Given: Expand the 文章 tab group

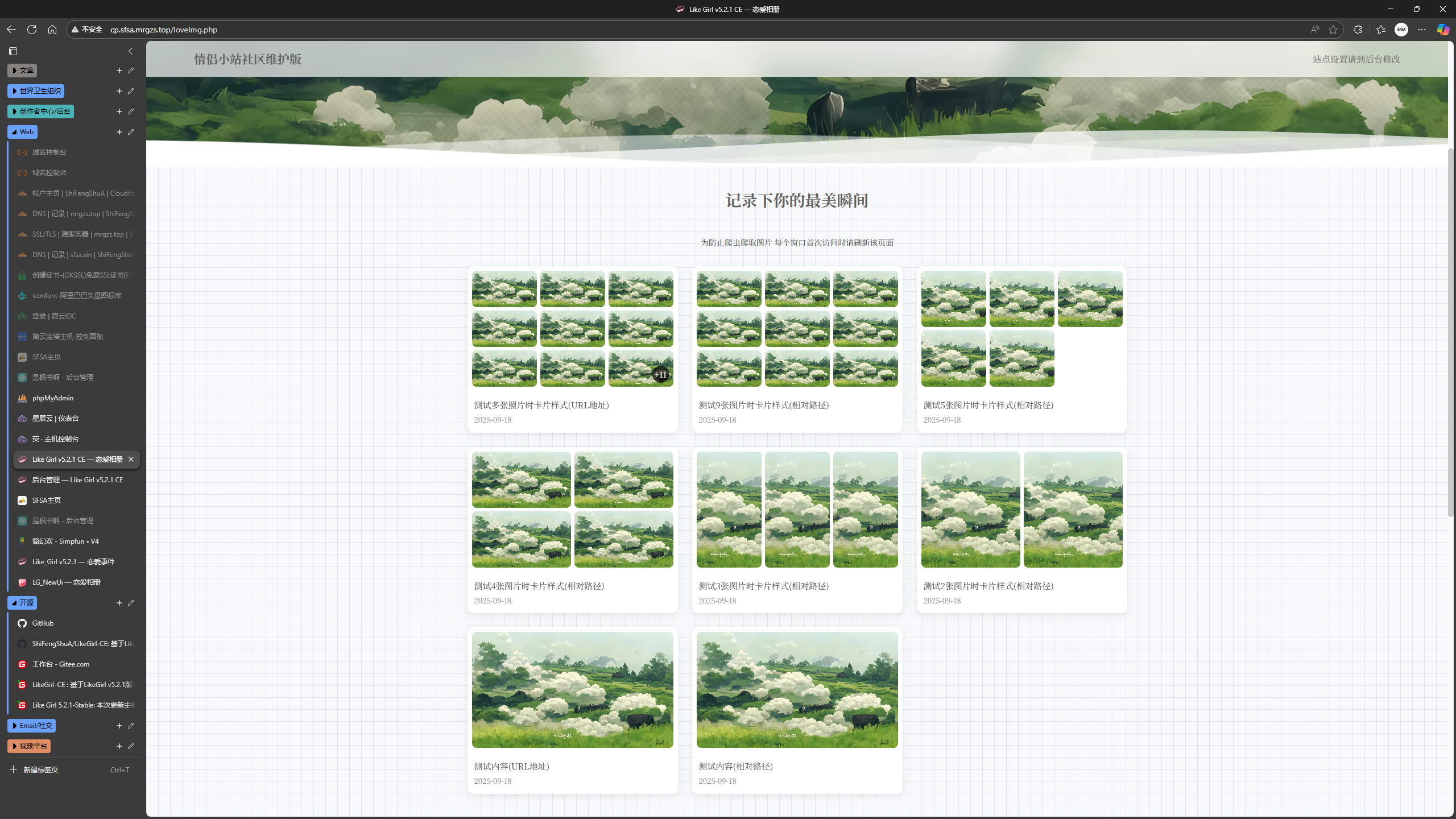Looking at the screenshot, I should tap(23, 71).
